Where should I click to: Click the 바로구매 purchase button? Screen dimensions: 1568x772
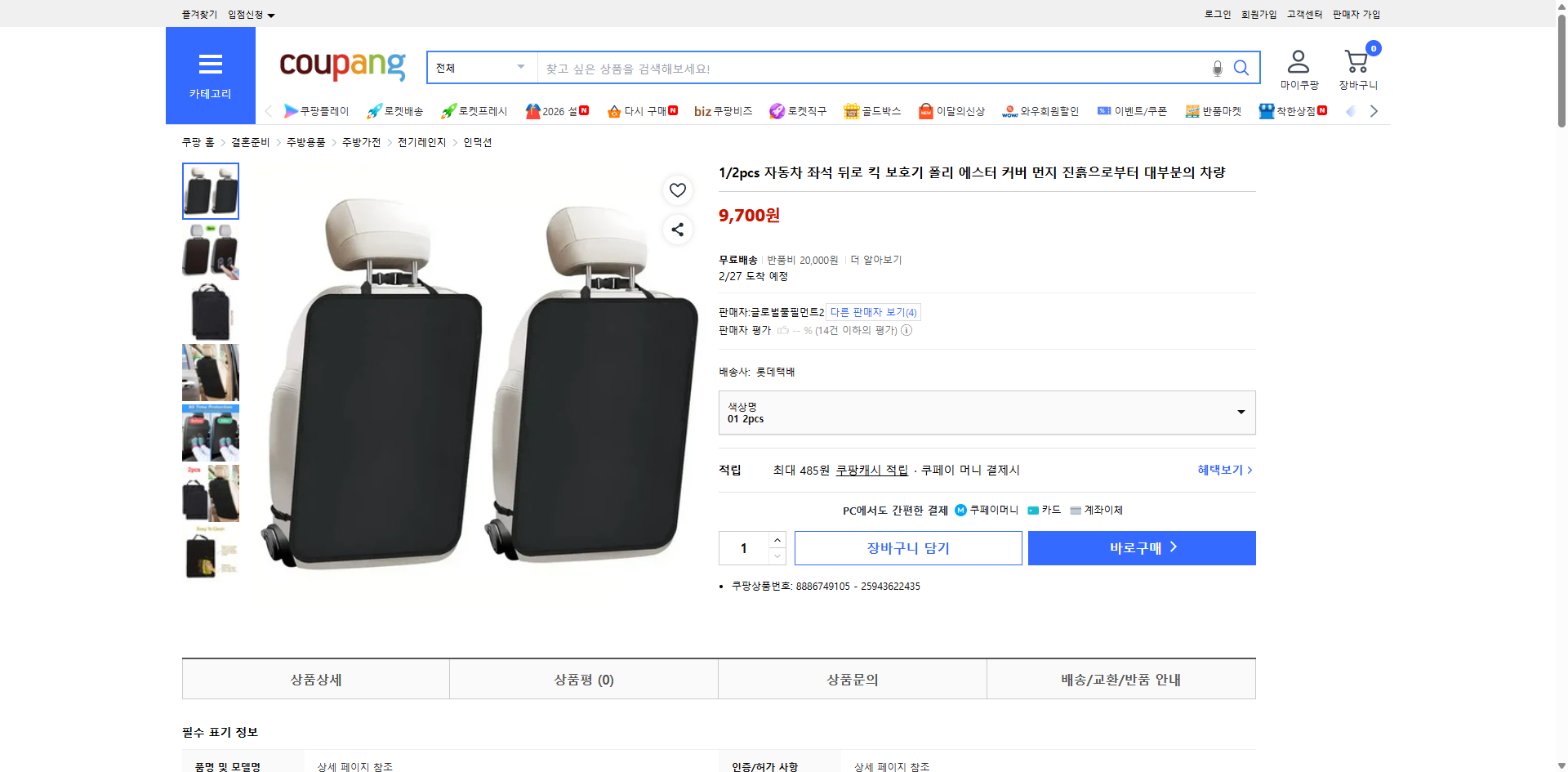(x=1141, y=547)
